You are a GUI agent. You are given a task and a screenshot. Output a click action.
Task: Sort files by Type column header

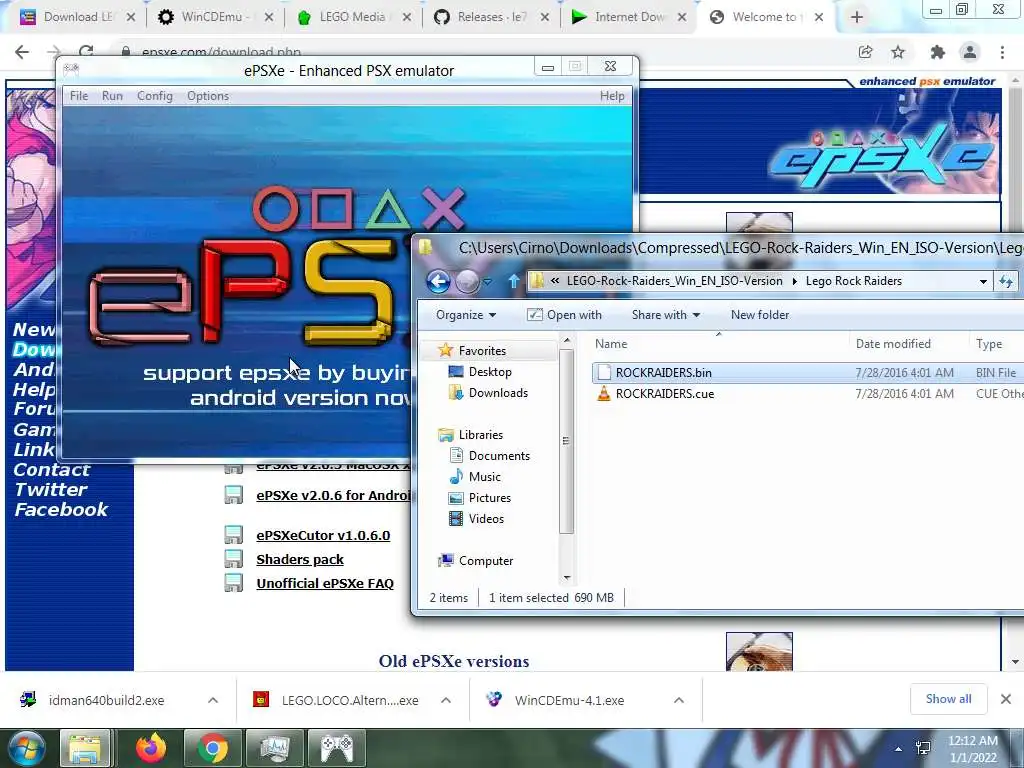pyautogui.click(x=989, y=344)
